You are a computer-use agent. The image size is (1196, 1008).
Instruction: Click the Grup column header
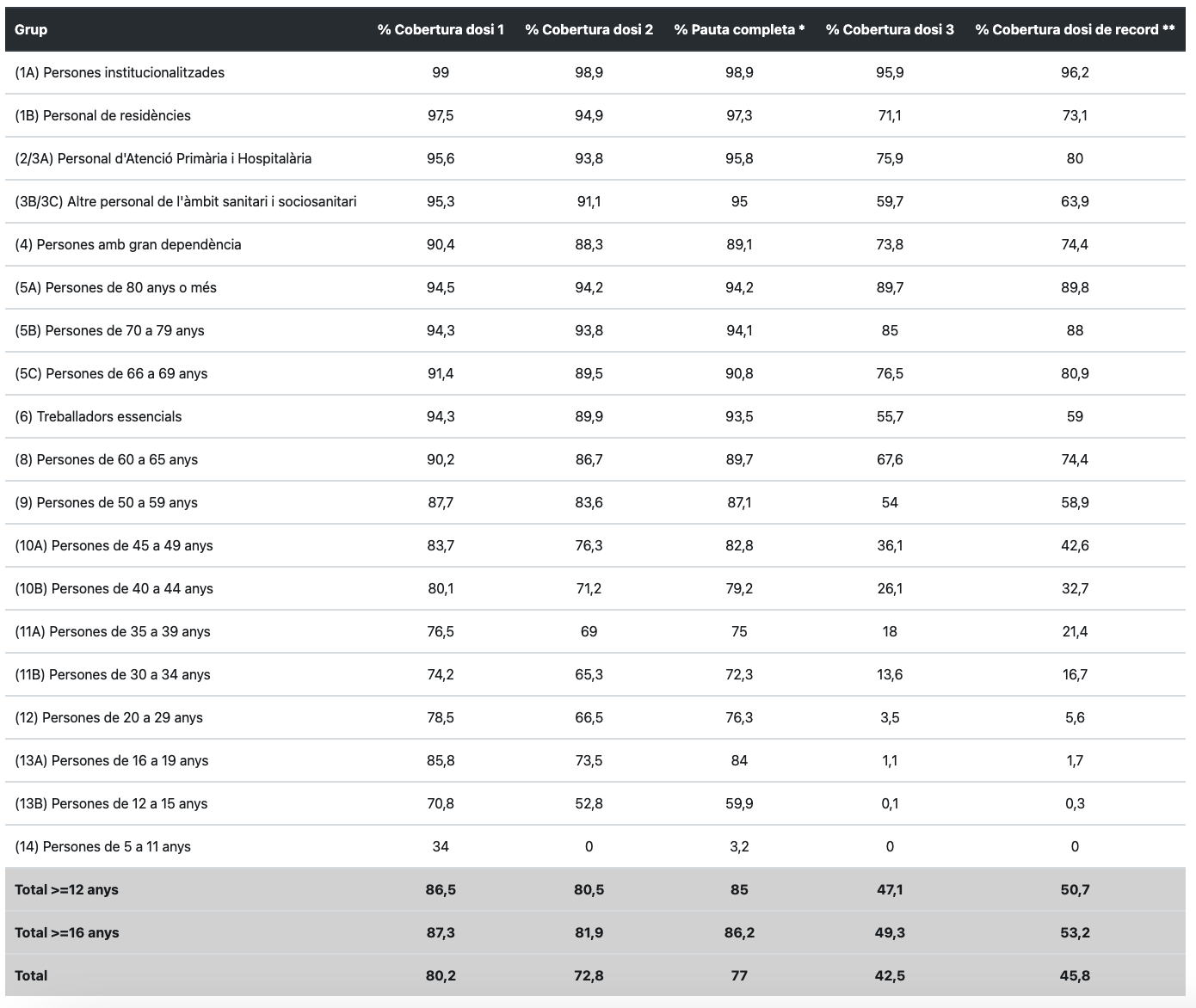coord(31,29)
